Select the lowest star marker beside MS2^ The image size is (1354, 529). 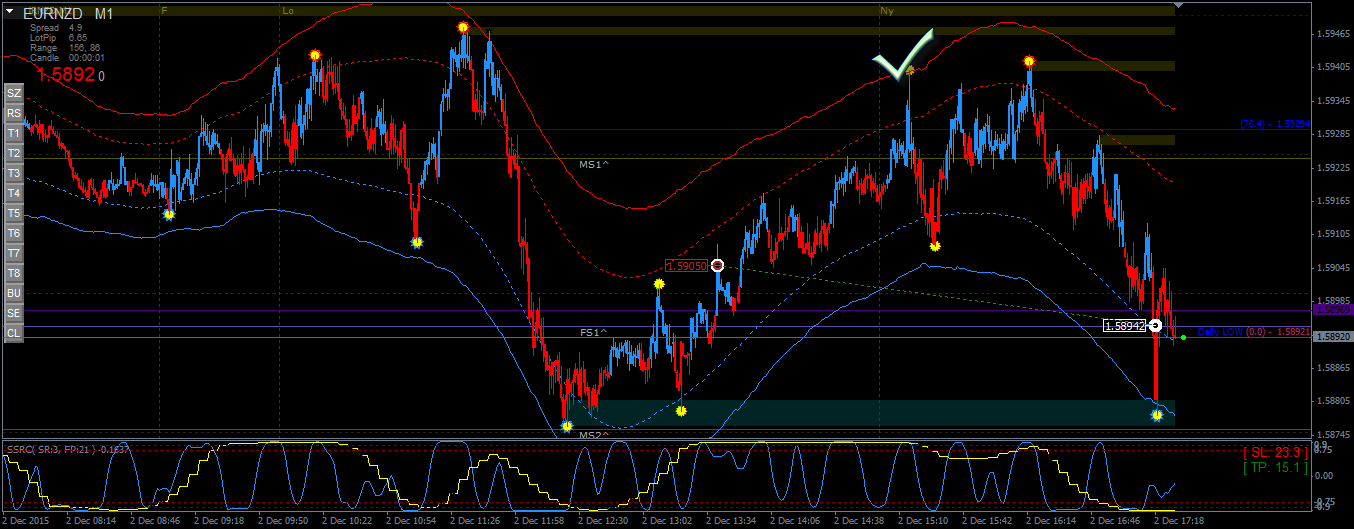[x=567, y=426]
